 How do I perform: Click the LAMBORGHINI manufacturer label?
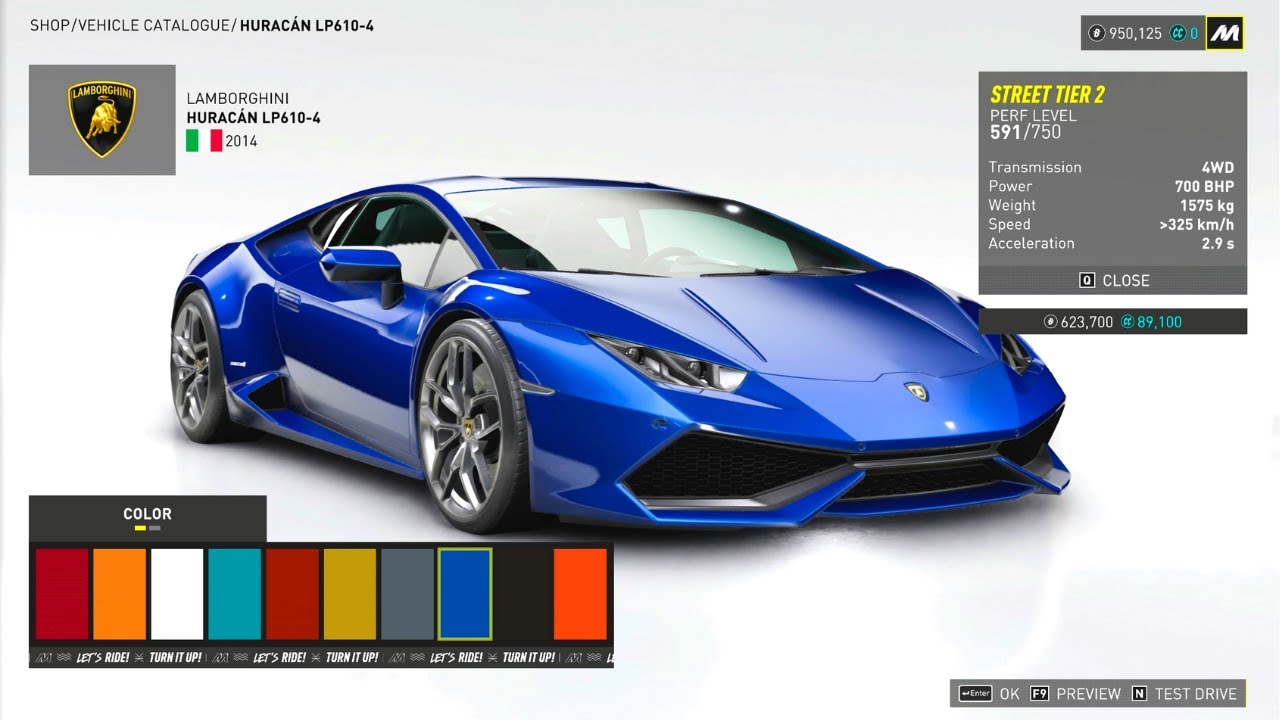tap(238, 98)
